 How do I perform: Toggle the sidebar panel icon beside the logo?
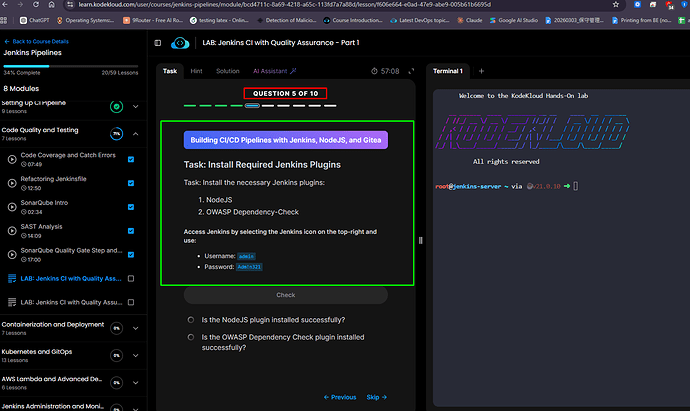click(x=158, y=43)
